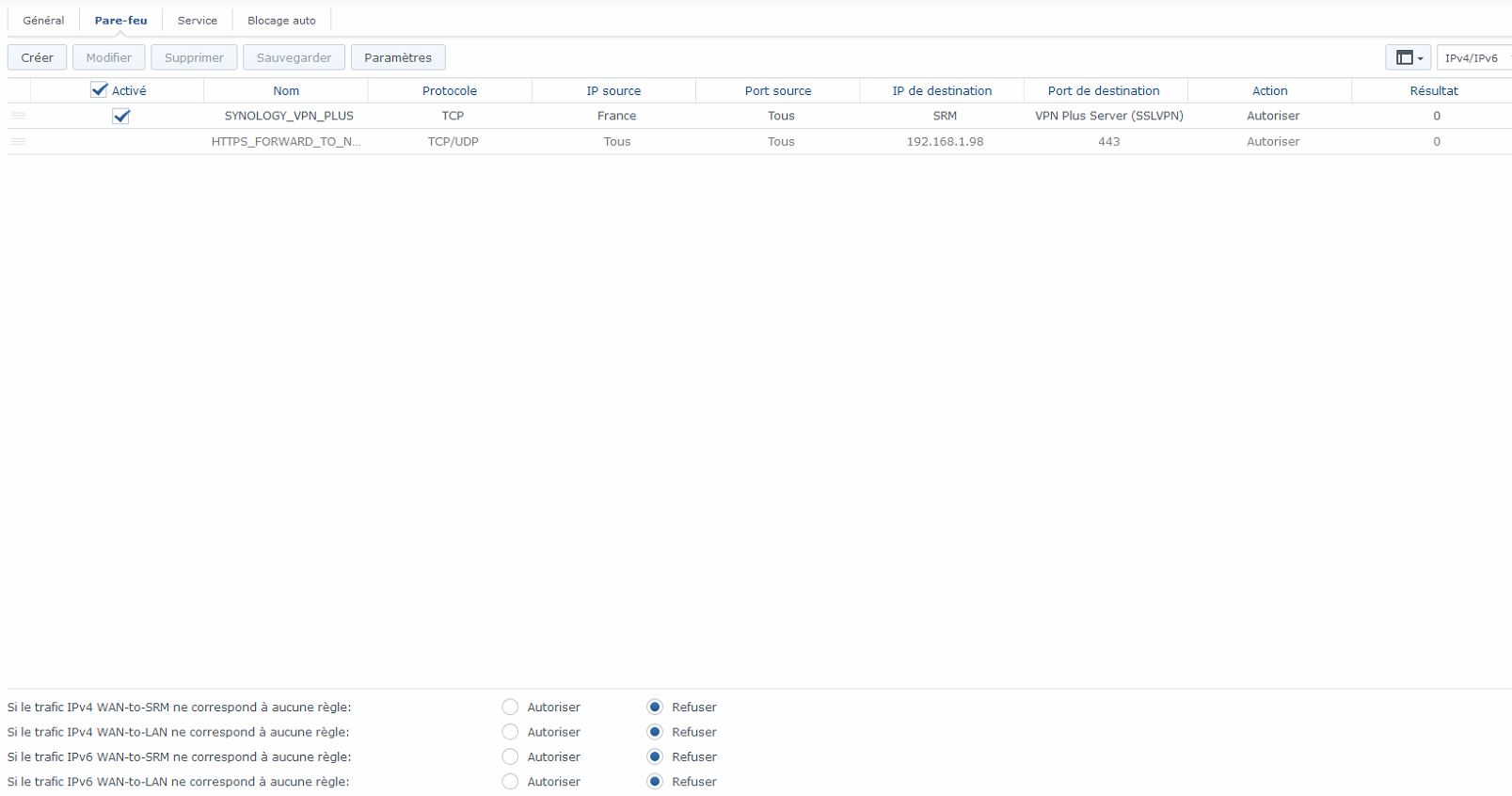Screen dimensions: 1512x796
Task: Go to the Service tab
Action: pyautogui.click(x=198, y=20)
